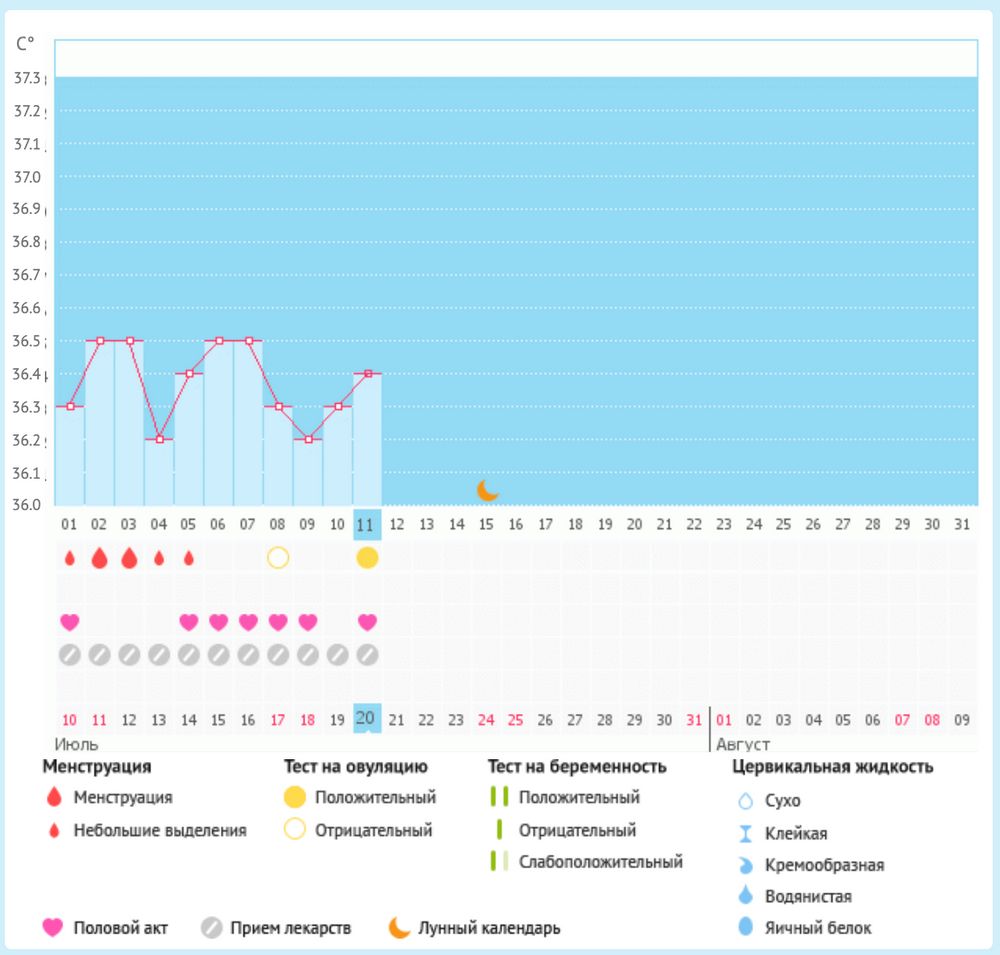
Task: Click the menstruation drop icon on cycle day 02
Action: coord(99,558)
